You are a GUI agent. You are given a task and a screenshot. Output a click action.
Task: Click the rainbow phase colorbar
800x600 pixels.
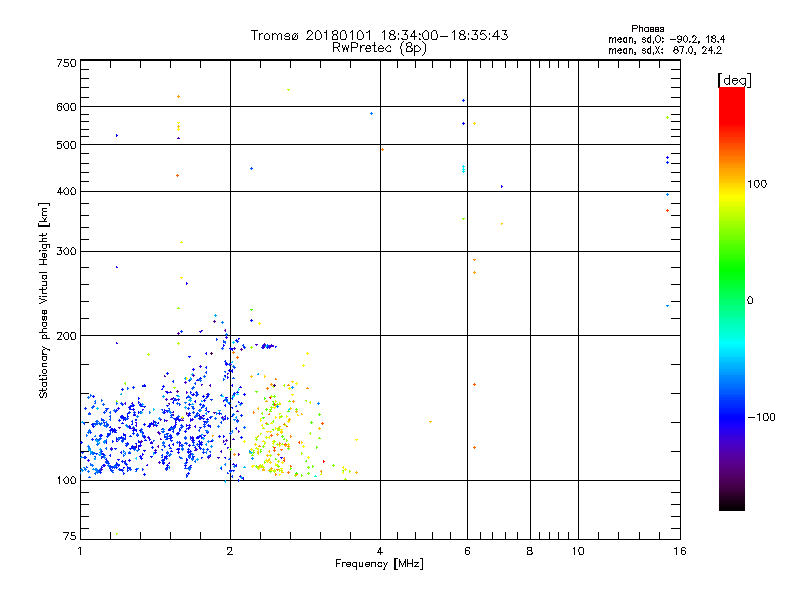(732, 299)
